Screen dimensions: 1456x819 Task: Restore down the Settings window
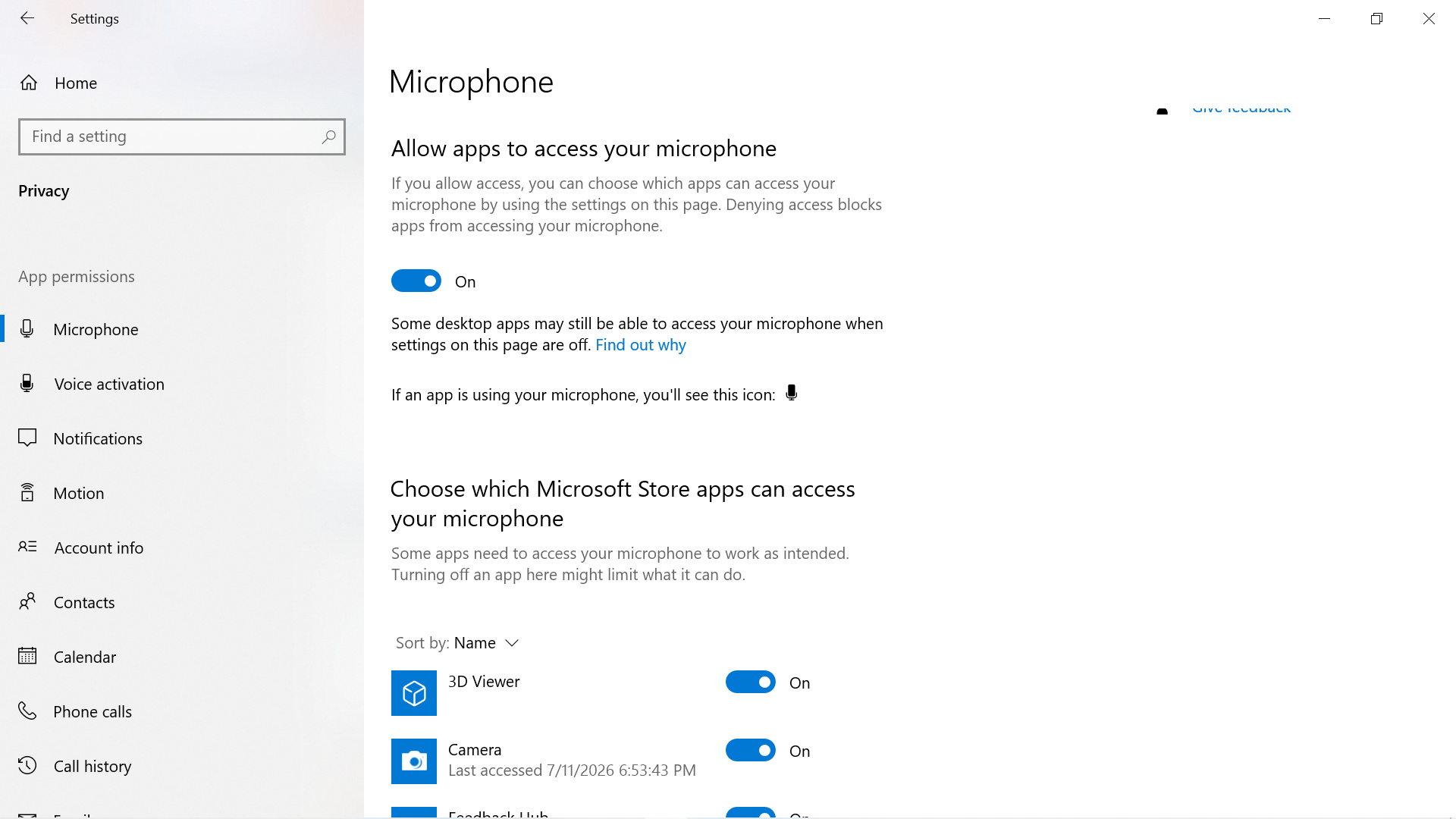click(x=1377, y=18)
